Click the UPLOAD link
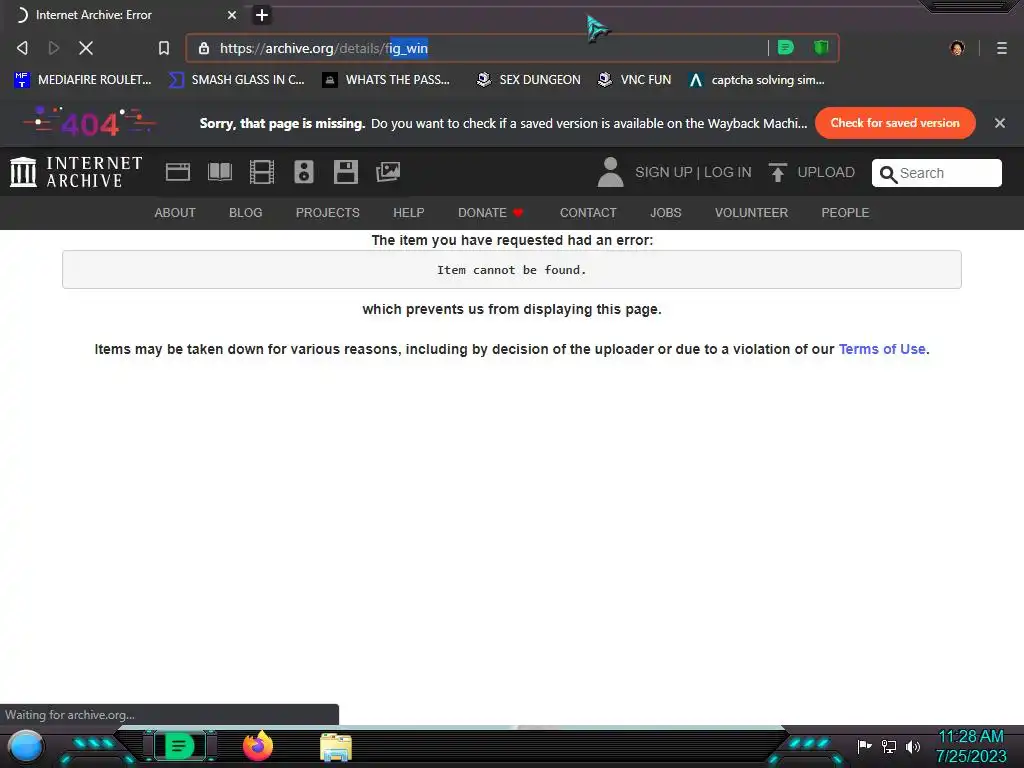Image resolution: width=1024 pixels, height=768 pixels. tap(825, 172)
